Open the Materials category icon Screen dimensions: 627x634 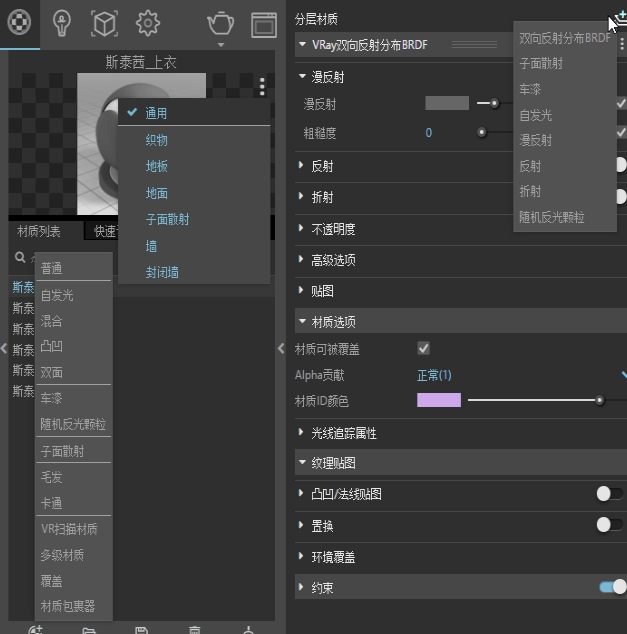19,22
